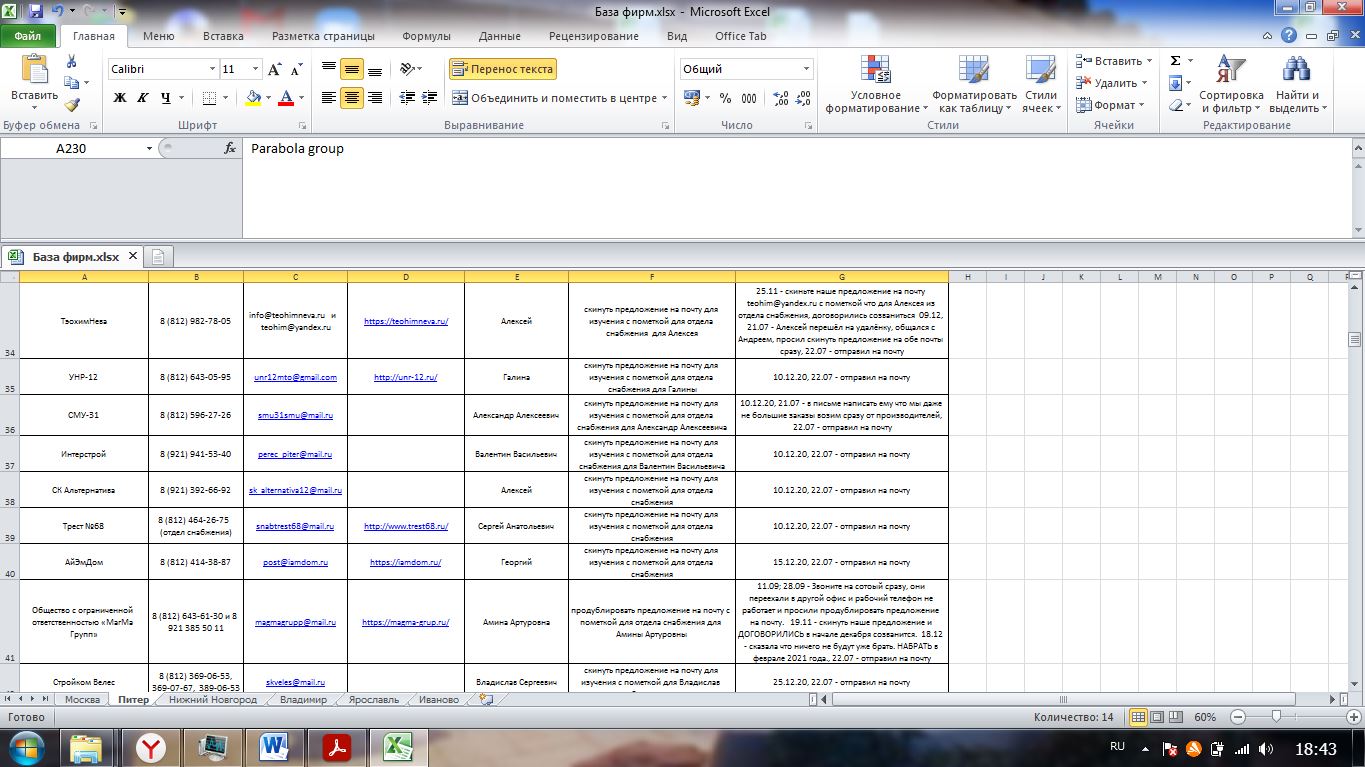
Task: Align text to the right
Action: [x=375, y=98]
